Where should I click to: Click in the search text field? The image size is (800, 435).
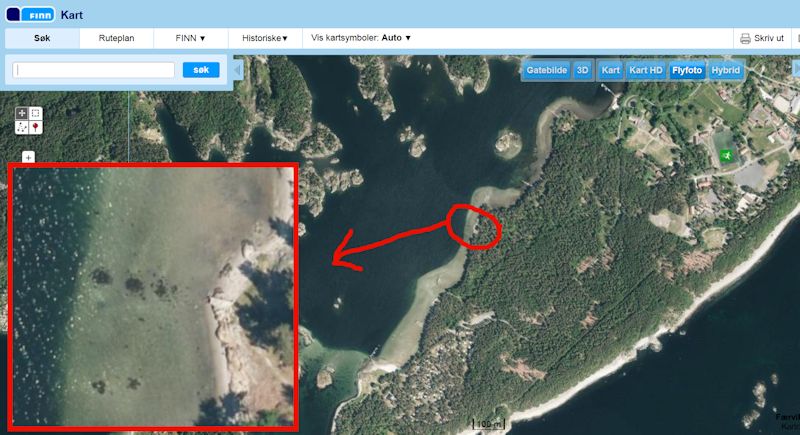point(95,70)
